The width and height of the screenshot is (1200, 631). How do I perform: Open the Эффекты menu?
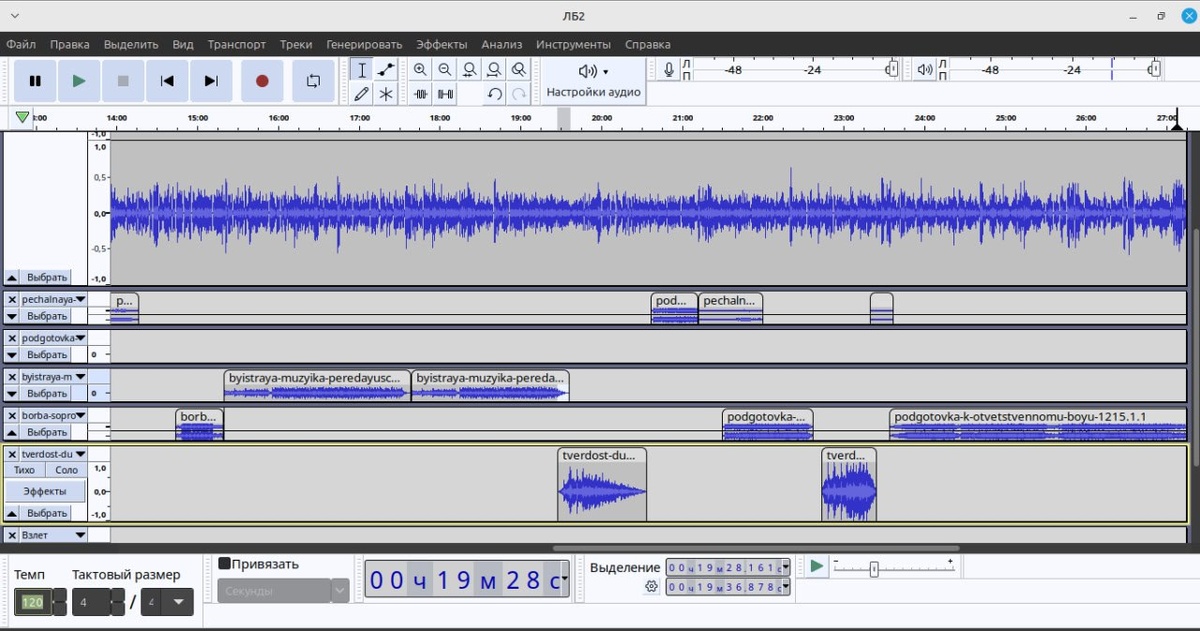[441, 44]
